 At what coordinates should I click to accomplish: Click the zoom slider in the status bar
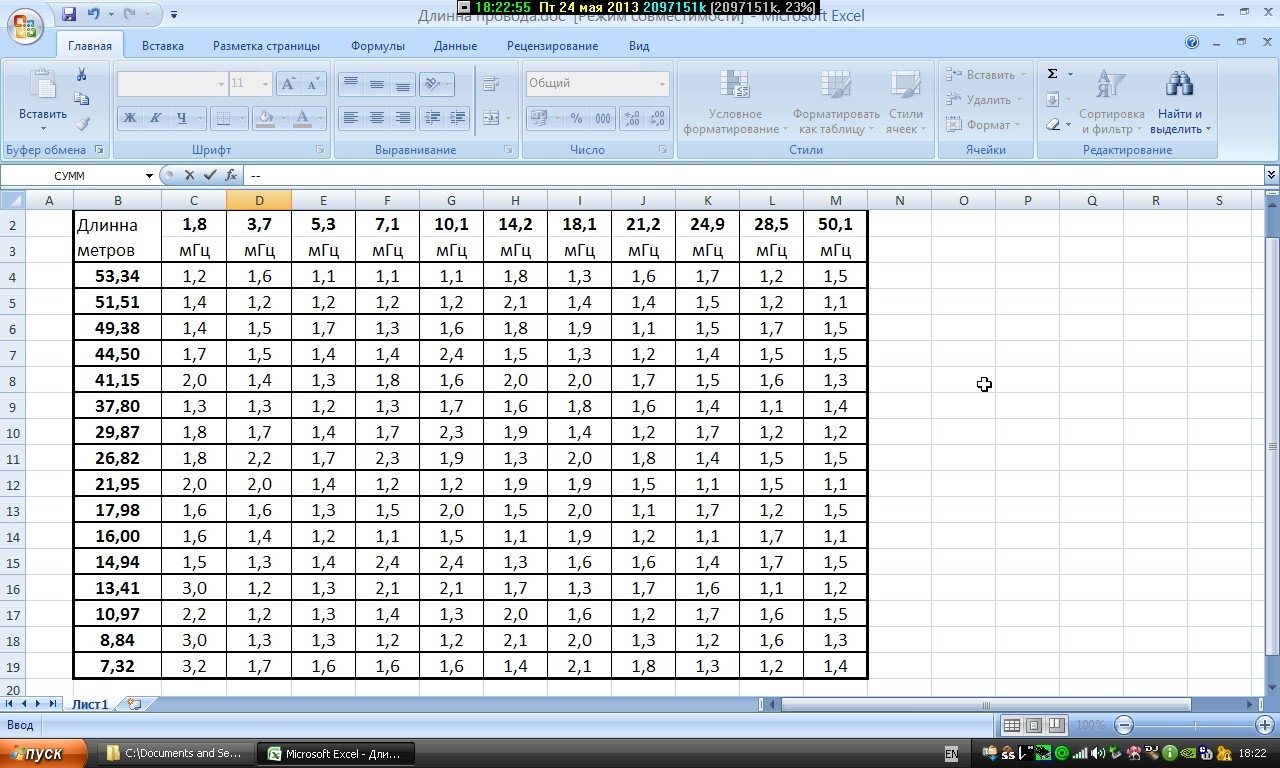pos(1195,725)
